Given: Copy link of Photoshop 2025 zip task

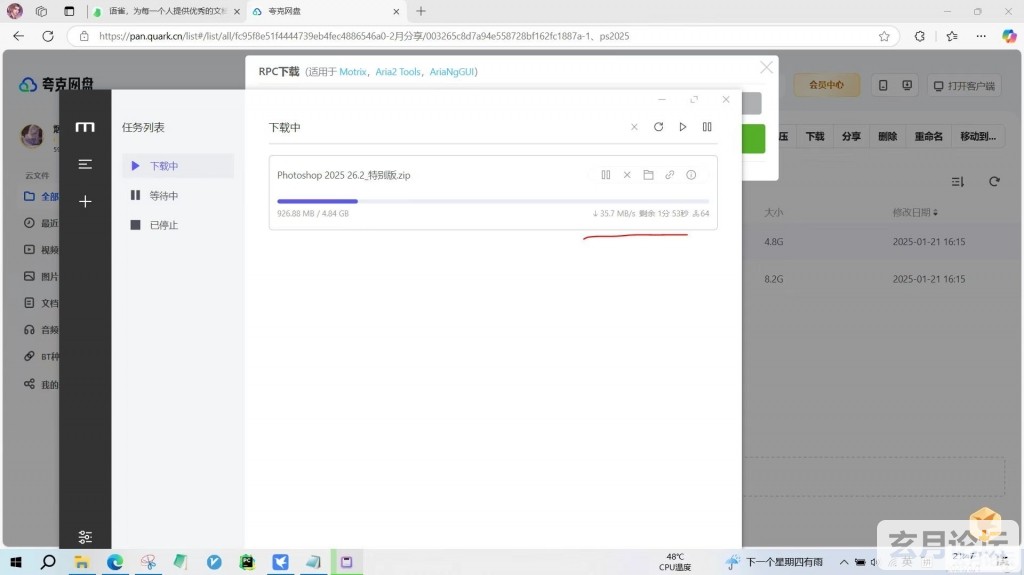Looking at the screenshot, I should coord(669,174).
